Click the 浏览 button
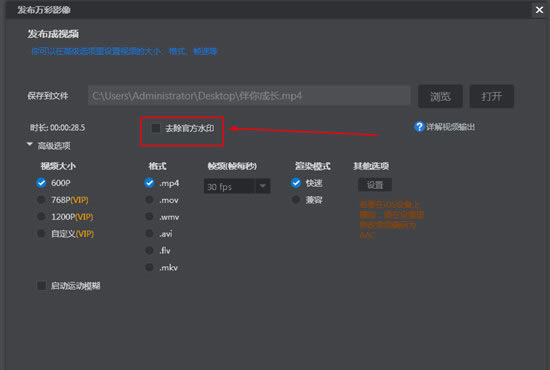Viewport: 550px width, 370px height. [x=440, y=96]
